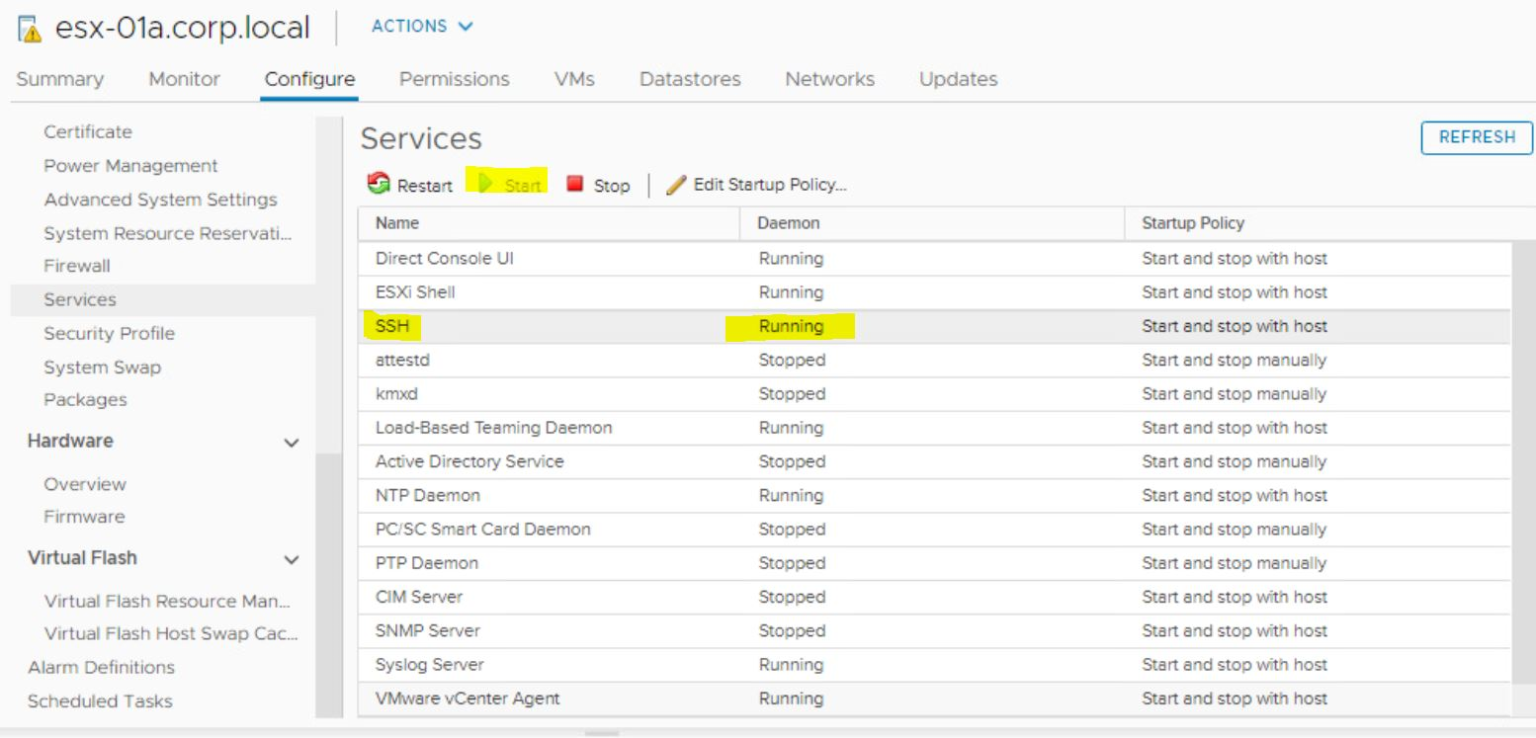
Task: Click the red Stop service icon
Action: (x=573, y=184)
